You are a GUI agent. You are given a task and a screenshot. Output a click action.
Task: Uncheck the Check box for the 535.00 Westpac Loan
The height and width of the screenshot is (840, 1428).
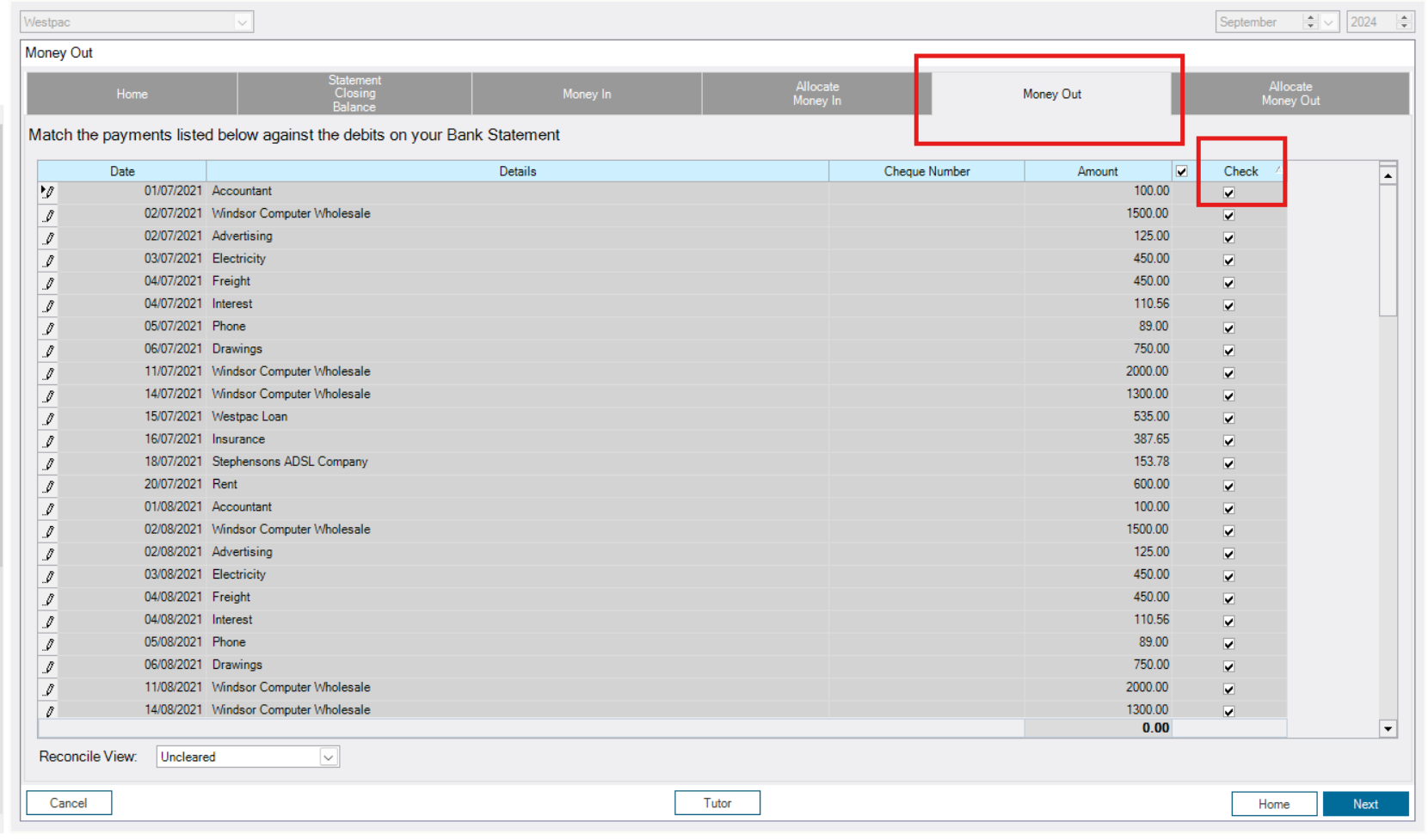tap(1228, 418)
